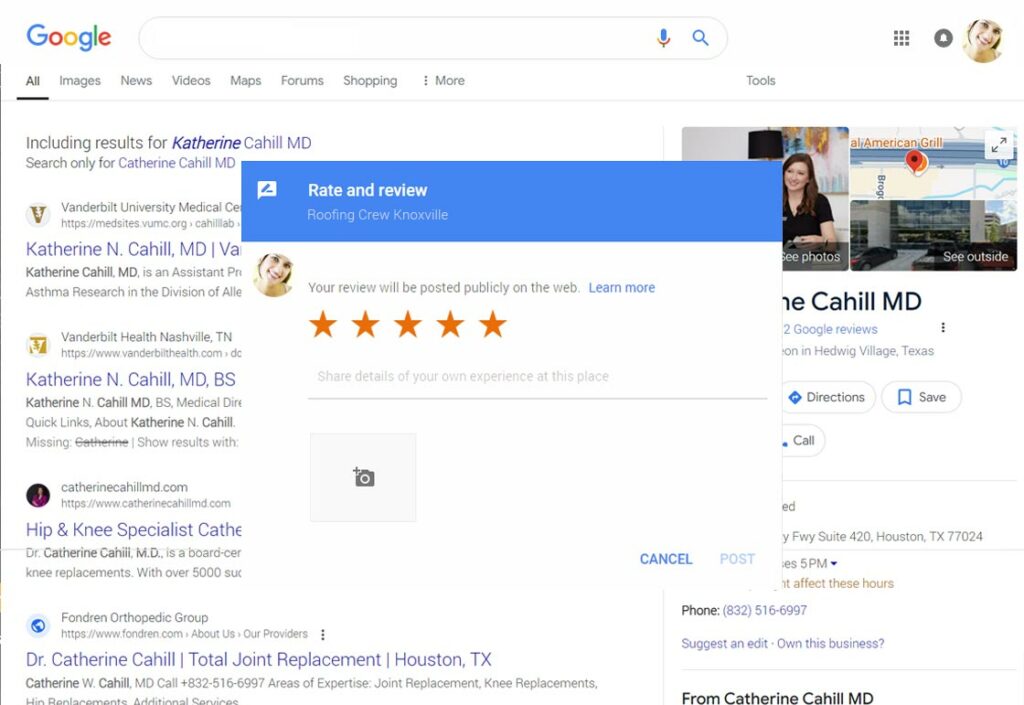
Task: Open Dr. Catherine Cahill Total Joint Replacement result
Action: 259,659
